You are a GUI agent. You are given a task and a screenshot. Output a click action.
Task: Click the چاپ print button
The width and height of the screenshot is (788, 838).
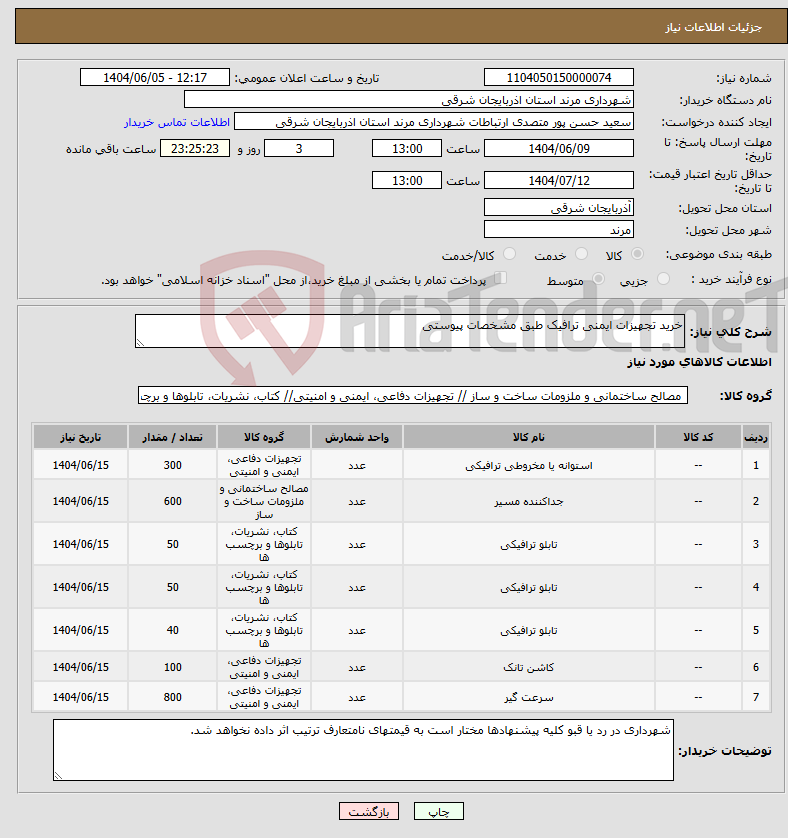click(439, 811)
